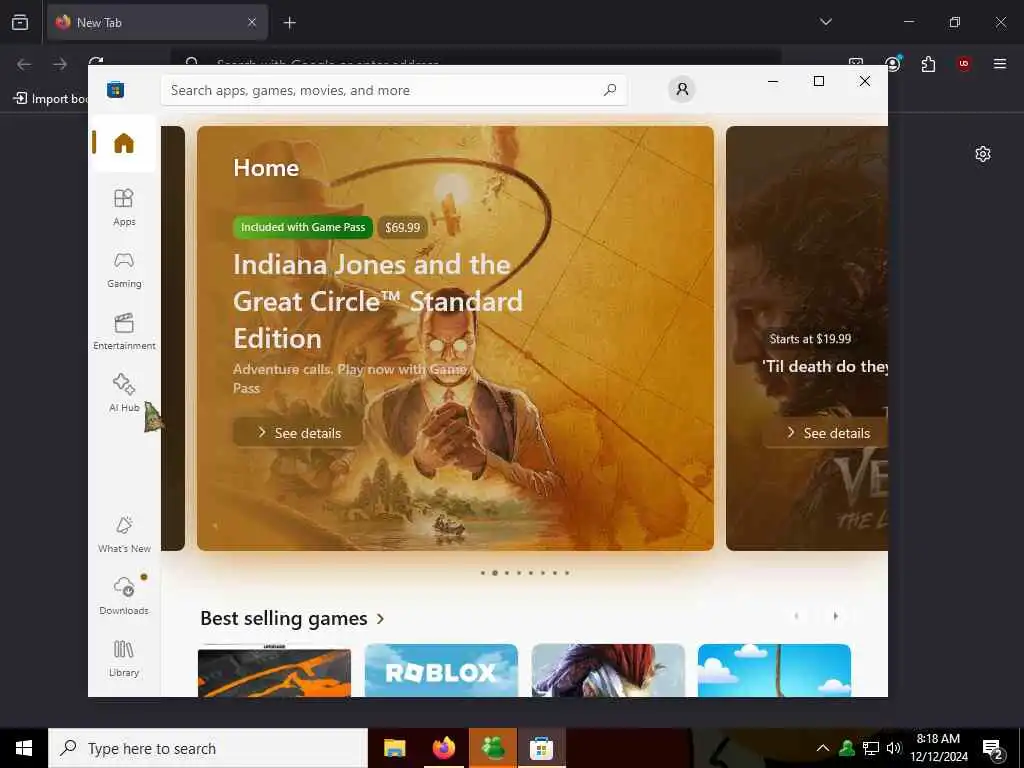Screen dimensions: 1024x768
Task: Open the browser extensions puzzle icon
Action: [x=928, y=64]
